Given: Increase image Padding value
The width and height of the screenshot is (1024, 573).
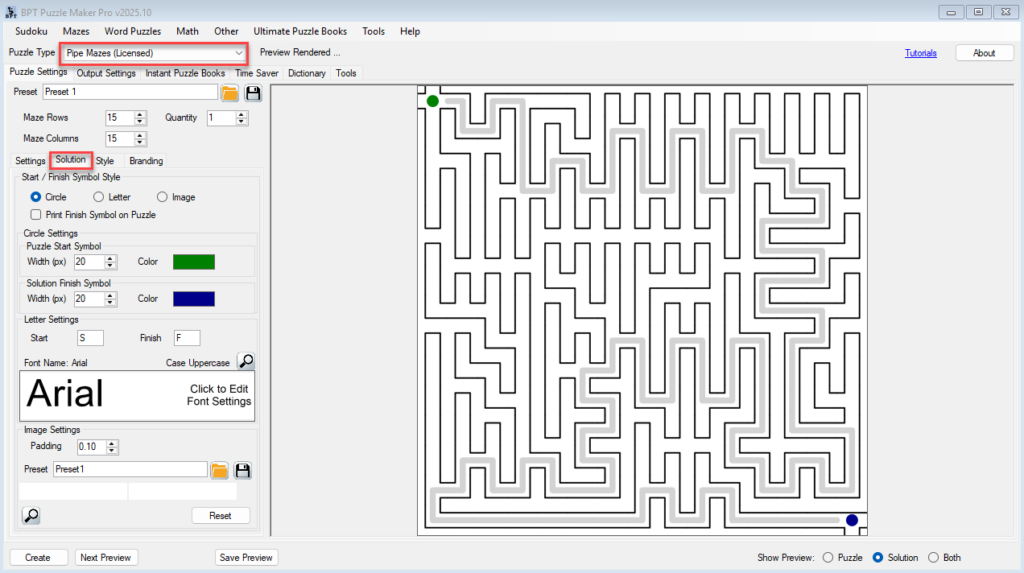Looking at the screenshot, I should click(x=112, y=444).
